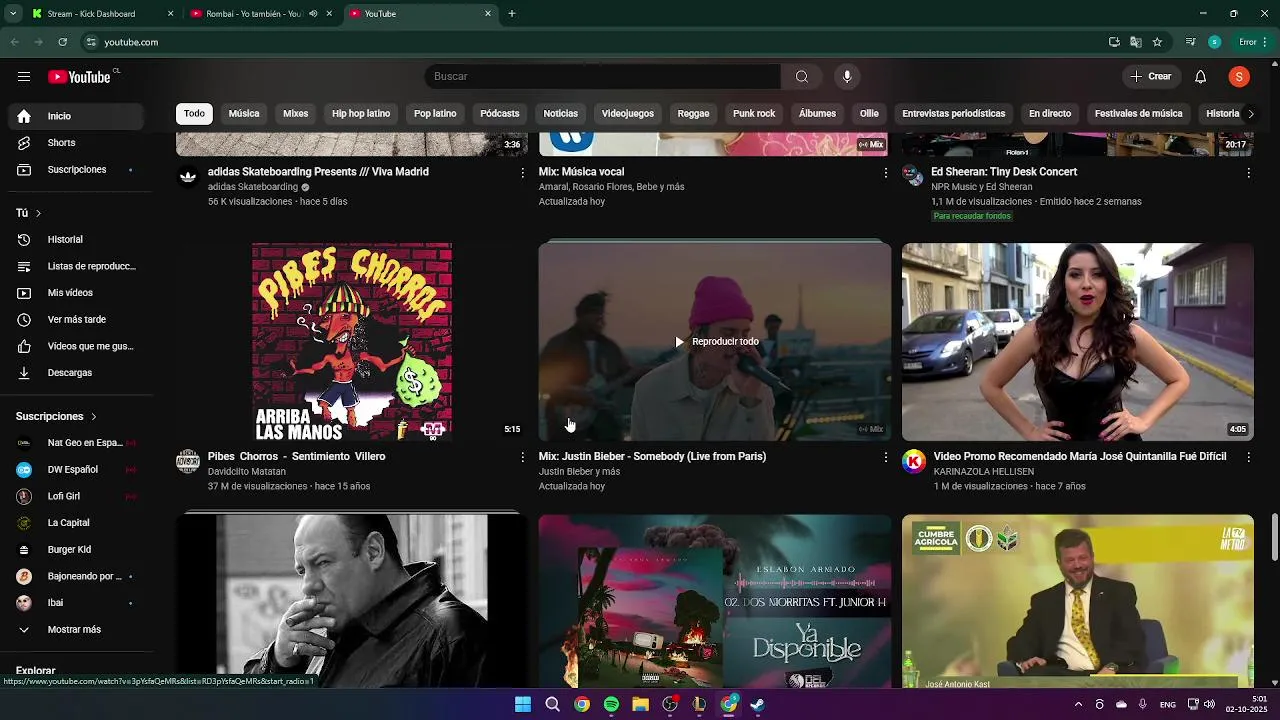Open Descargas in the sidebar

76,373
